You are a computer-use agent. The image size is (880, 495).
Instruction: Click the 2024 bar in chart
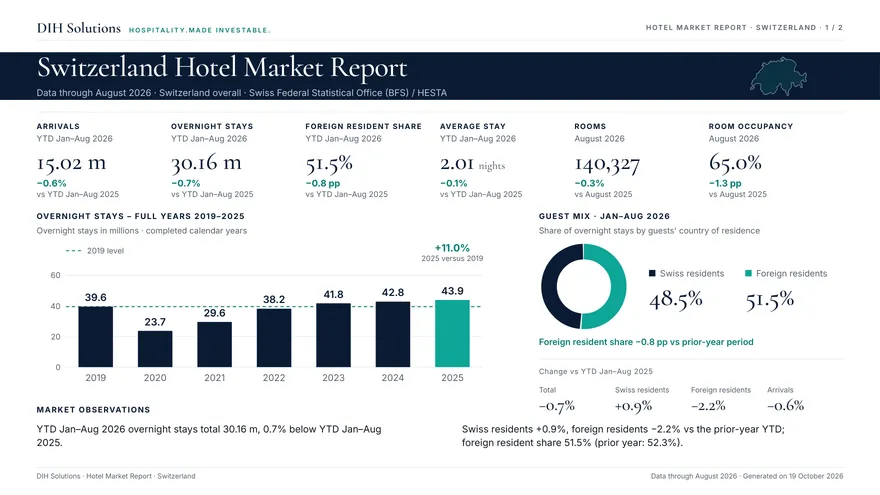point(393,334)
